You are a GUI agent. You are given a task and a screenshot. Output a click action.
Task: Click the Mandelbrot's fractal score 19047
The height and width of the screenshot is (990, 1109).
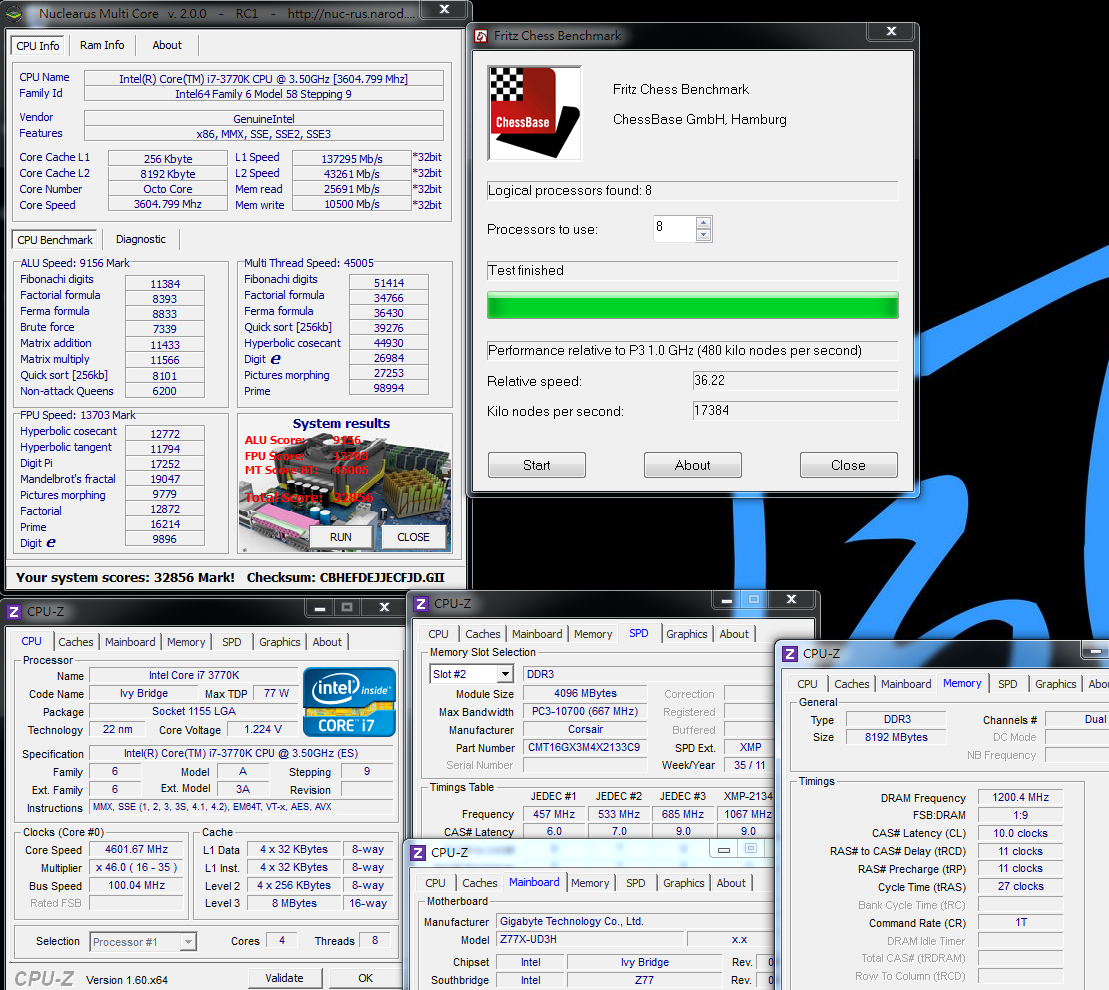[165, 479]
